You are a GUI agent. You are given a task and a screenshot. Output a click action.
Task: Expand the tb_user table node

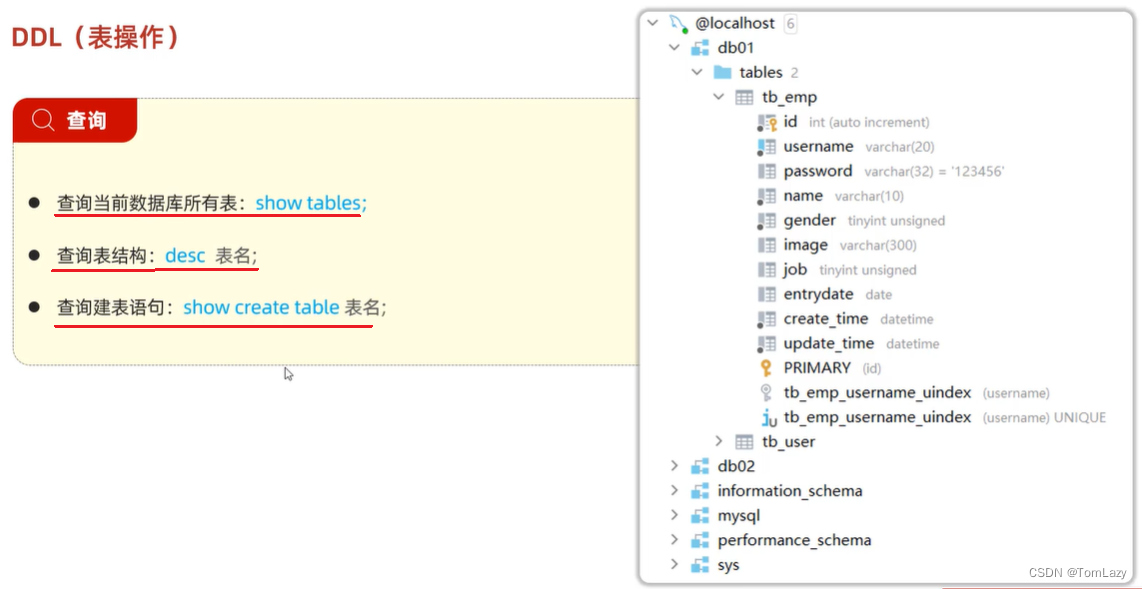click(719, 441)
